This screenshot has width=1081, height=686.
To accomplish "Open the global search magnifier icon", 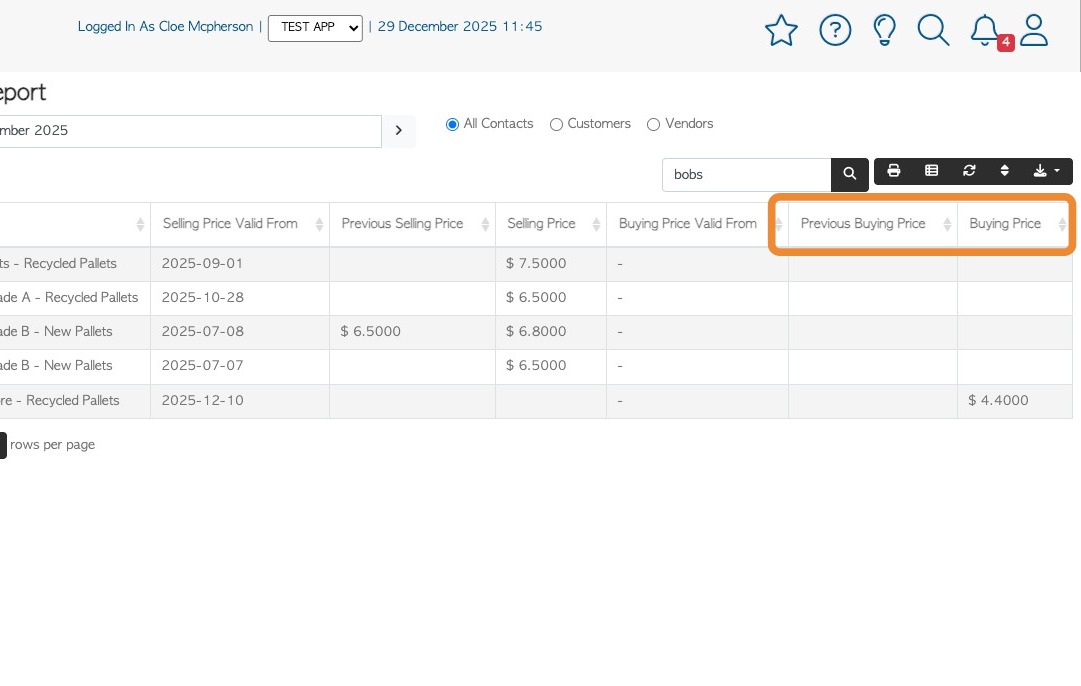I will coord(933,30).
